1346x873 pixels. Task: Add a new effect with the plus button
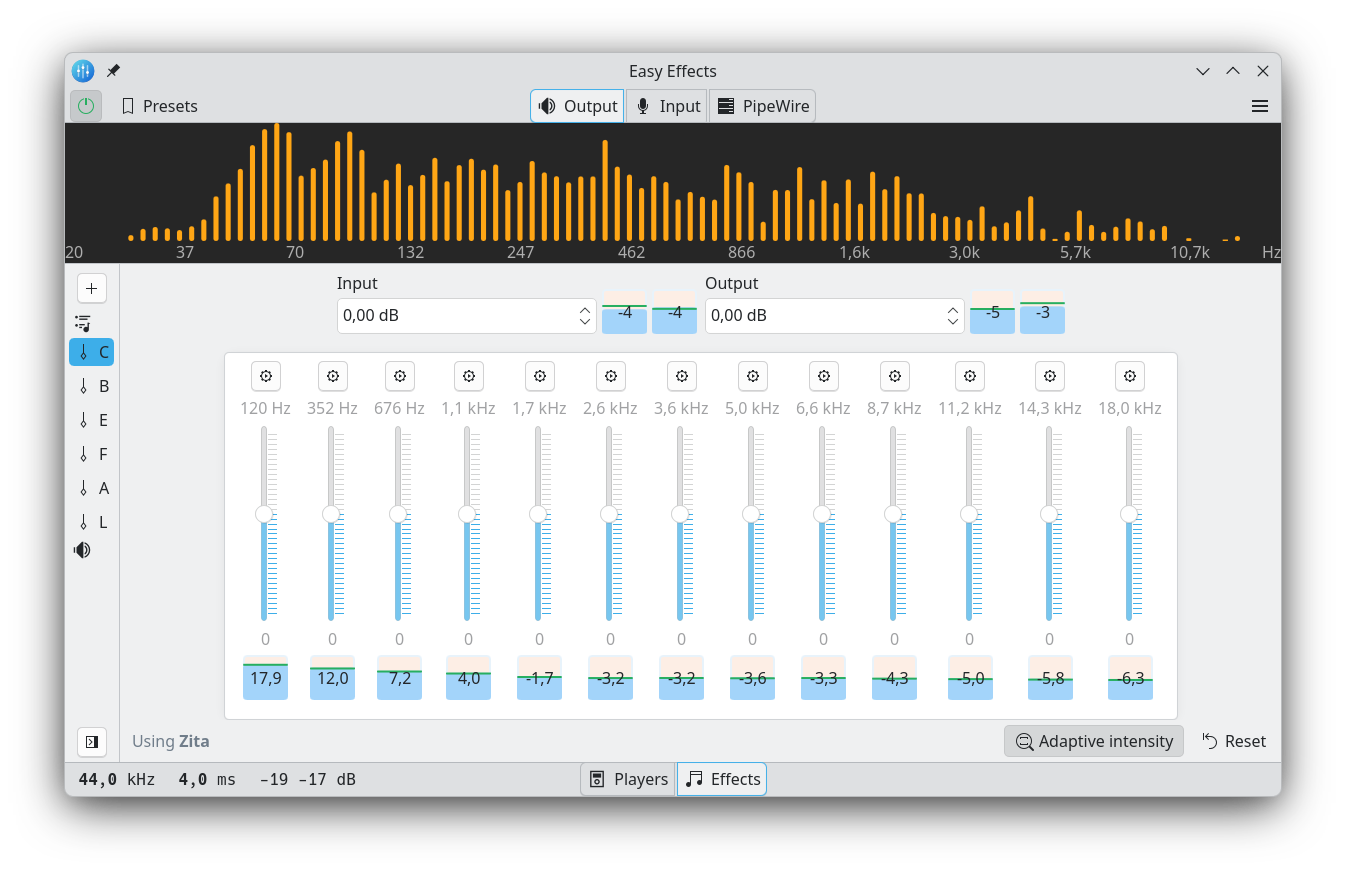(x=92, y=289)
